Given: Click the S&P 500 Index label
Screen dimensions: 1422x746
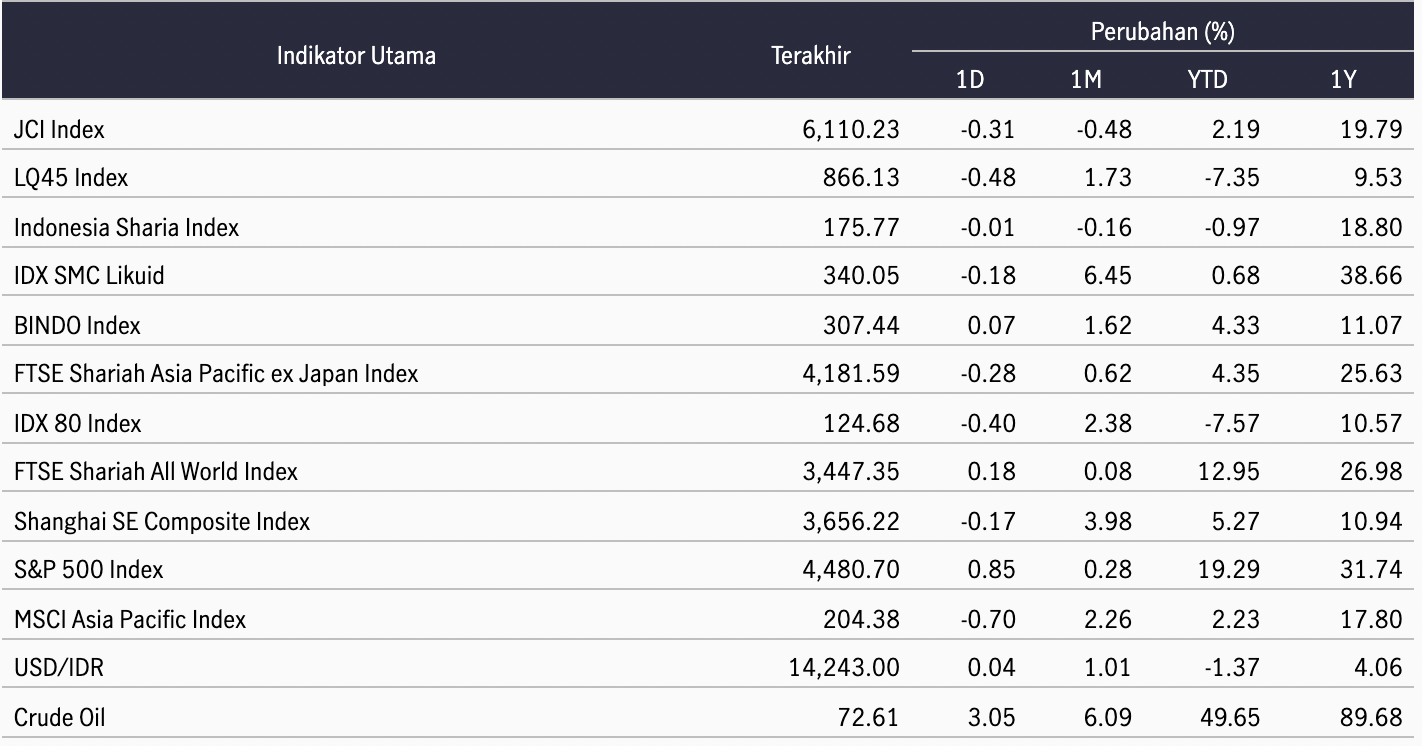Looking at the screenshot, I should coord(89,569).
